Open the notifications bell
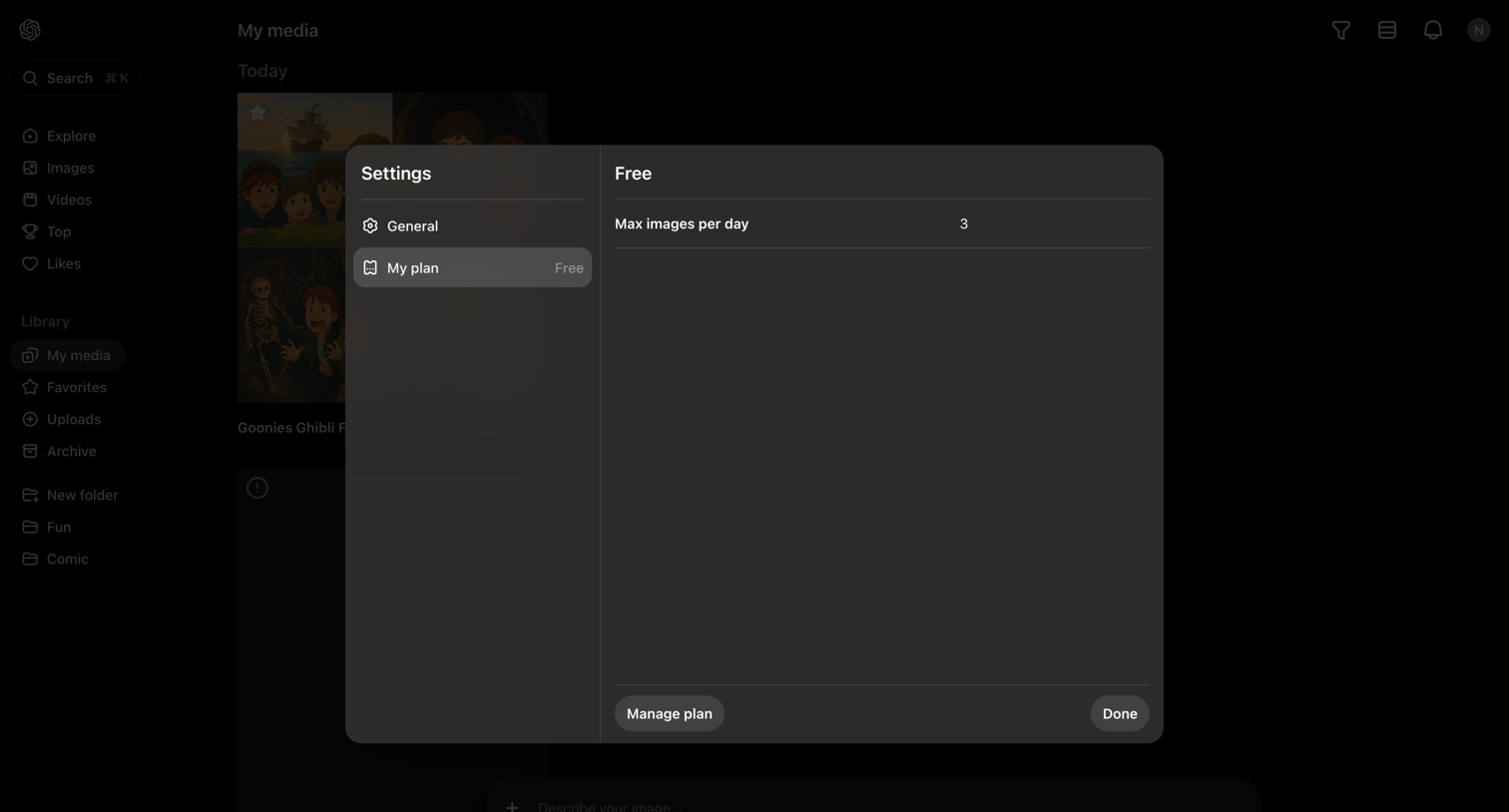Viewport: 1509px width, 812px height. (1433, 30)
